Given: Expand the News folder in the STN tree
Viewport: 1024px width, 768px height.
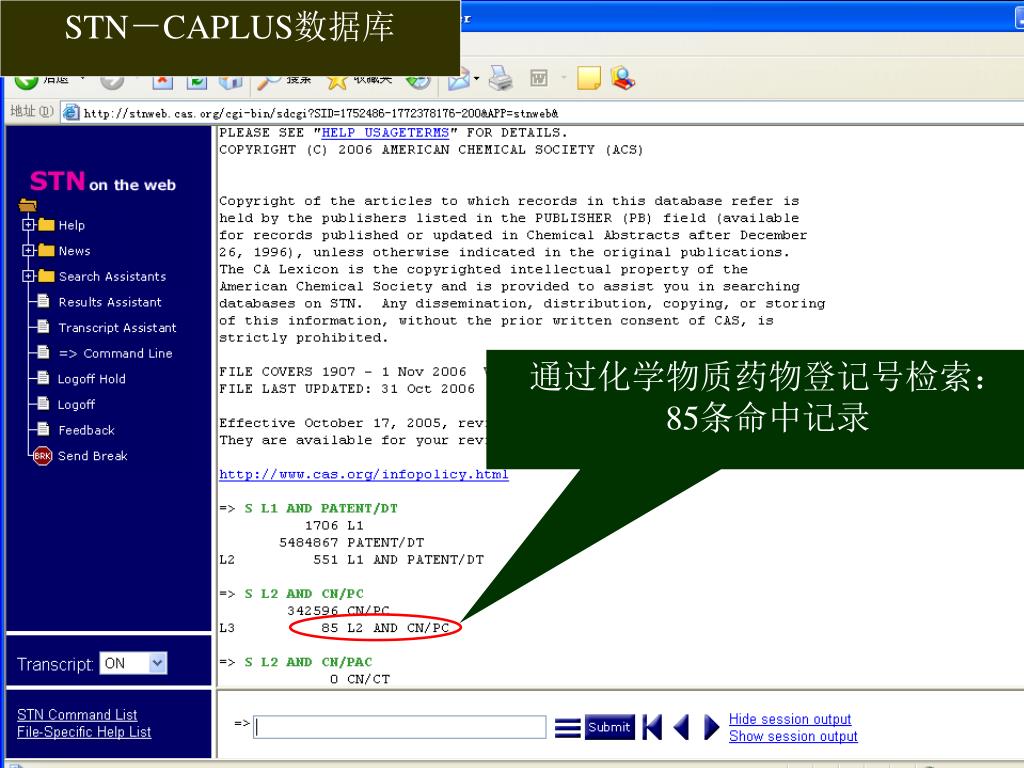Looking at the screenshot, I should tap(28, 250).
